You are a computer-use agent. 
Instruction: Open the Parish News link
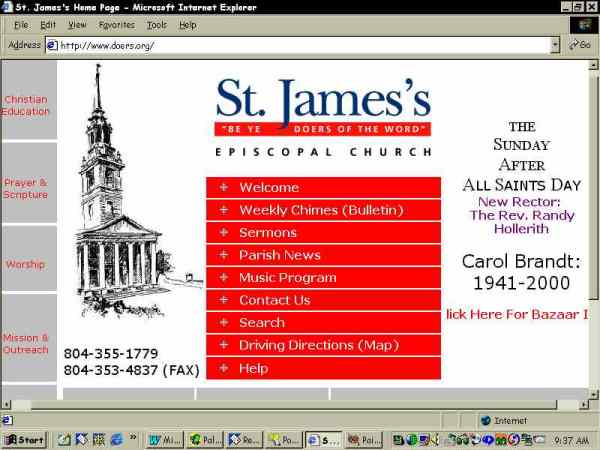click(323, 255)
